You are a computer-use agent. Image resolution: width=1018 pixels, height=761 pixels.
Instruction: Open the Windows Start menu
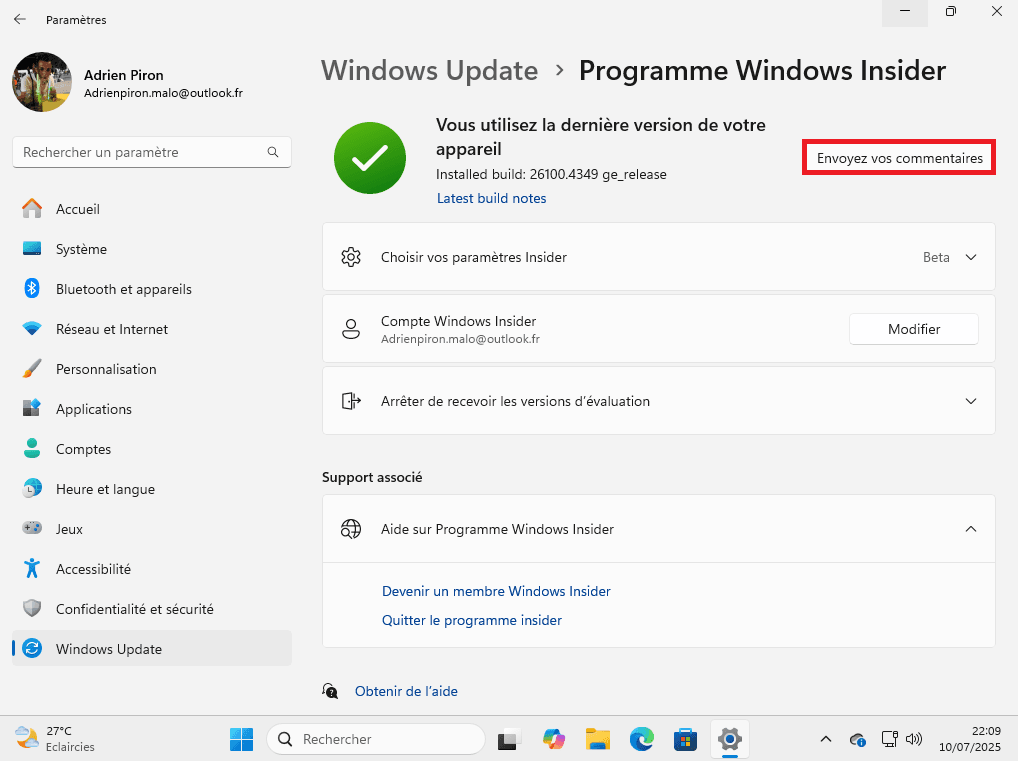click(242, 739)
